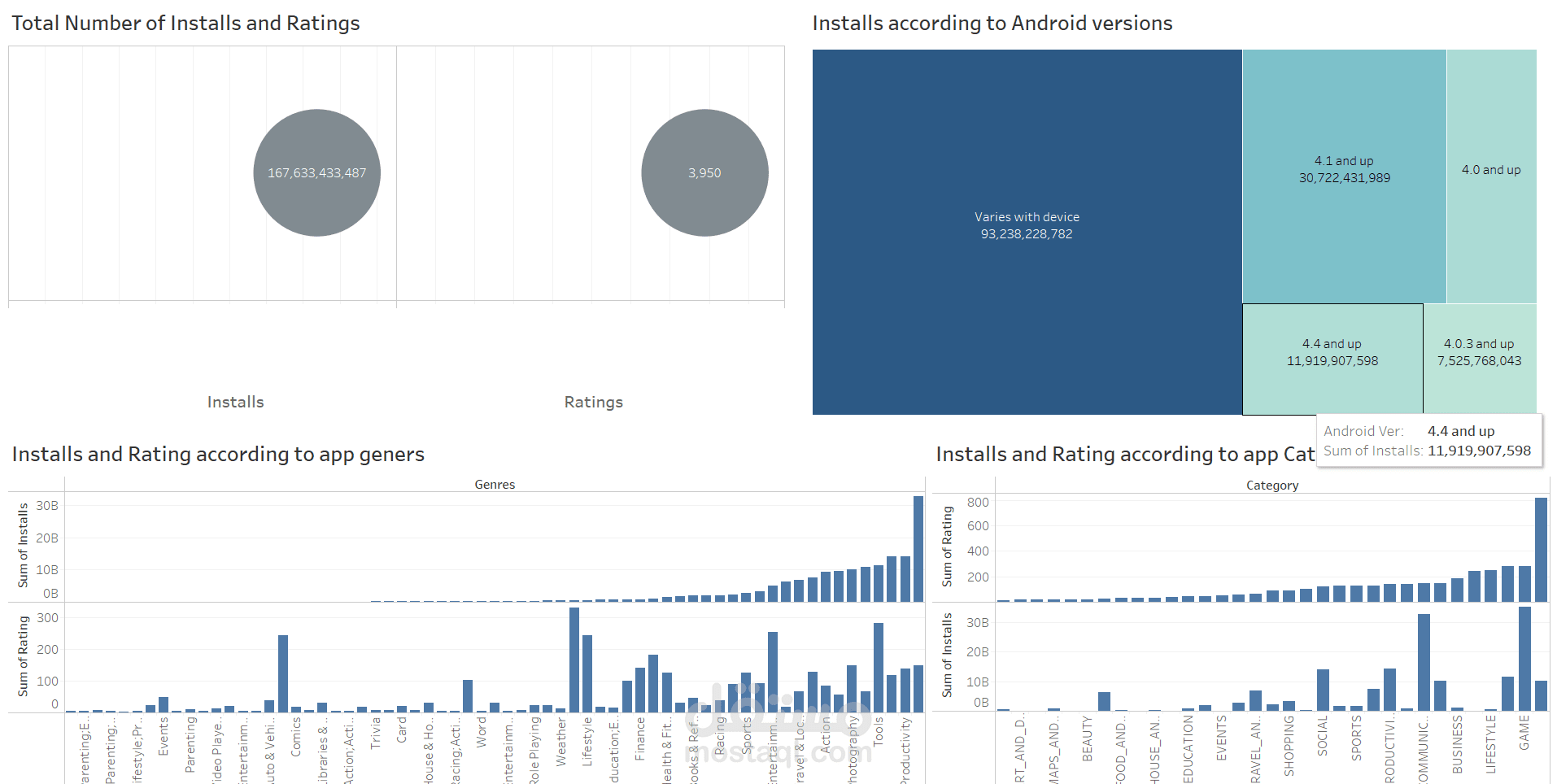This screenshot has width=1557, height=784.
Task: Click the 'GAME' category axis label
Action: pyautogui.click(x=1524, y=733)
